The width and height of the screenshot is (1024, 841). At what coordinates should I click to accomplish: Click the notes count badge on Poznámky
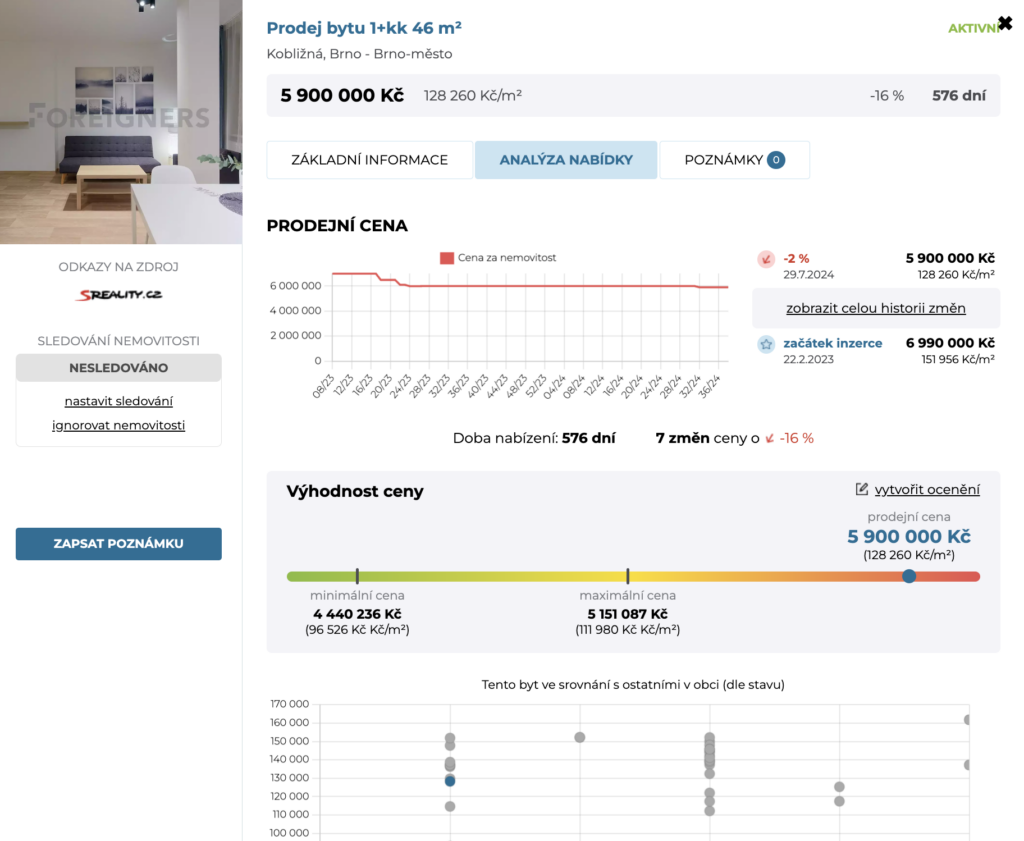point(776,160)
